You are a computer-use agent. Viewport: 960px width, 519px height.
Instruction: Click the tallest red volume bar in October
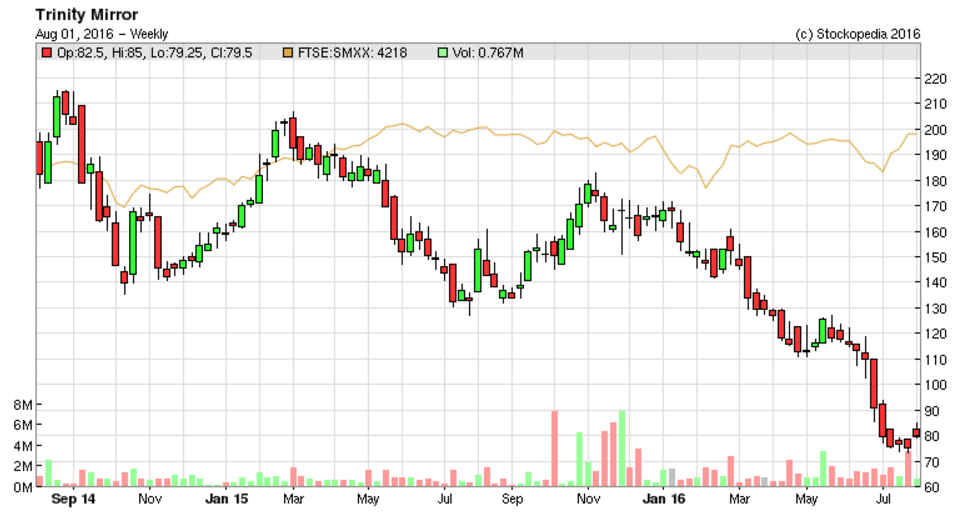pyautogui.click(x=555, y=449)
